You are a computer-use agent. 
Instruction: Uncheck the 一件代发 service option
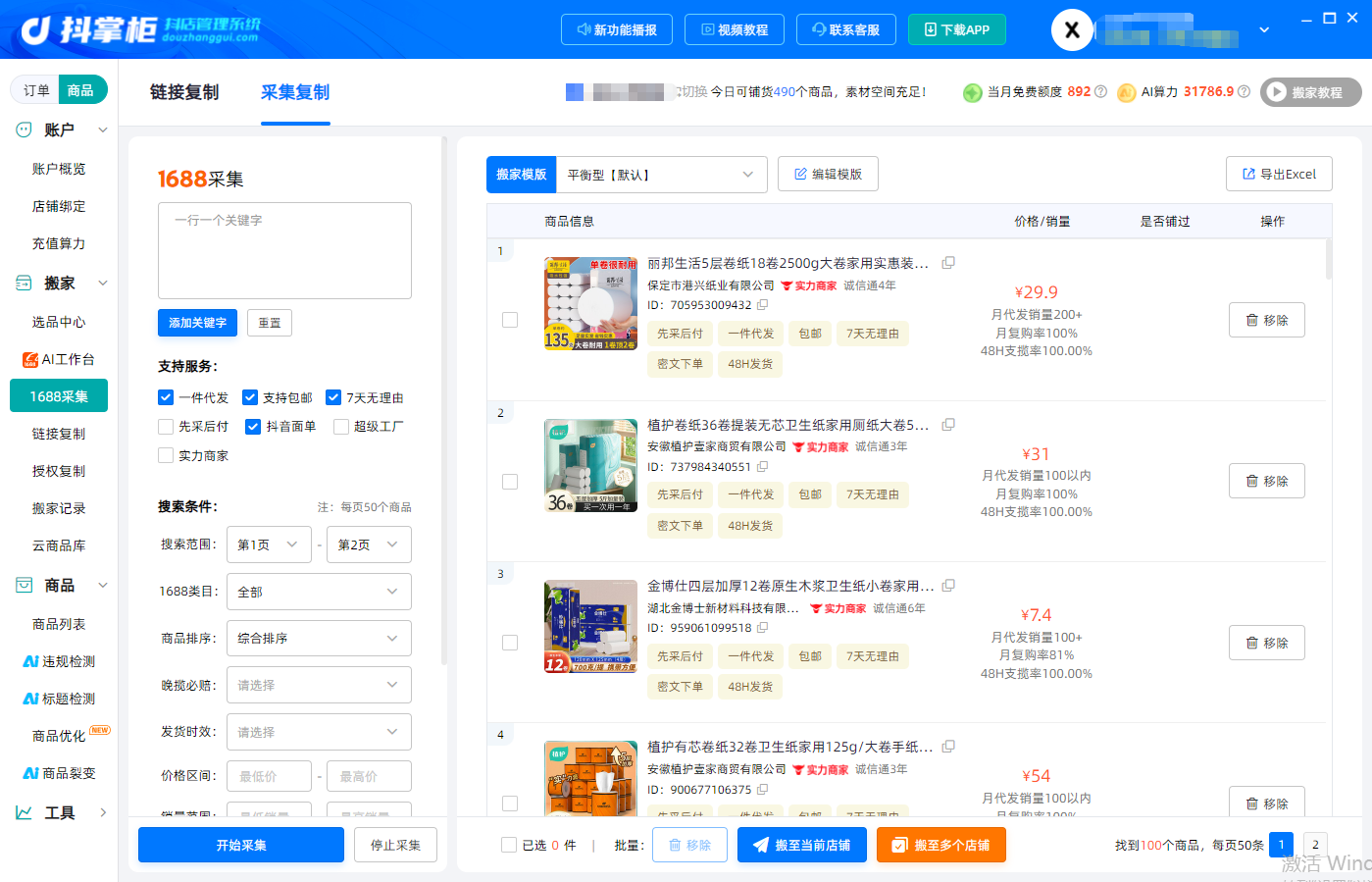pyautogui.click(x=166, y=397)
